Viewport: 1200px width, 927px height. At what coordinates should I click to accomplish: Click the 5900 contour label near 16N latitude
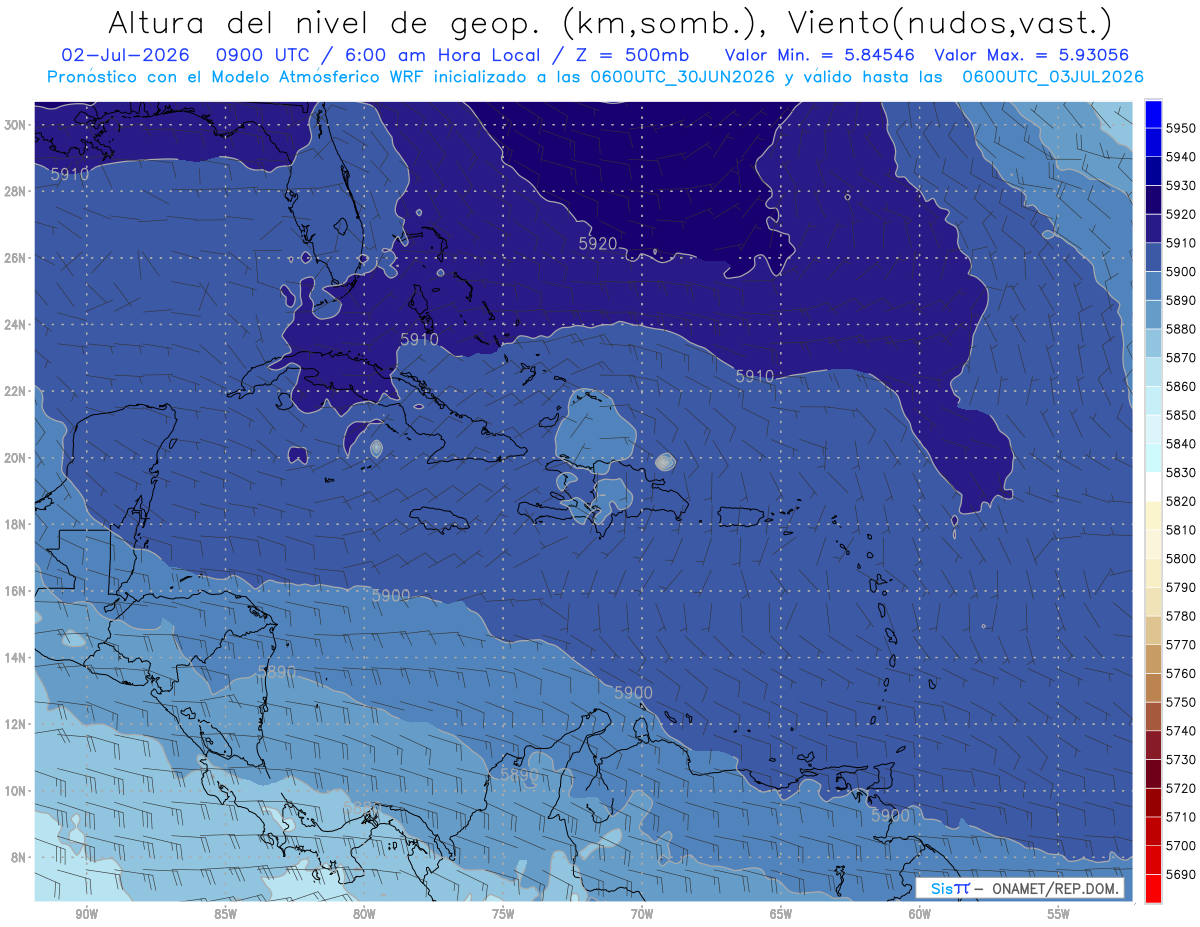pos(391,595)
